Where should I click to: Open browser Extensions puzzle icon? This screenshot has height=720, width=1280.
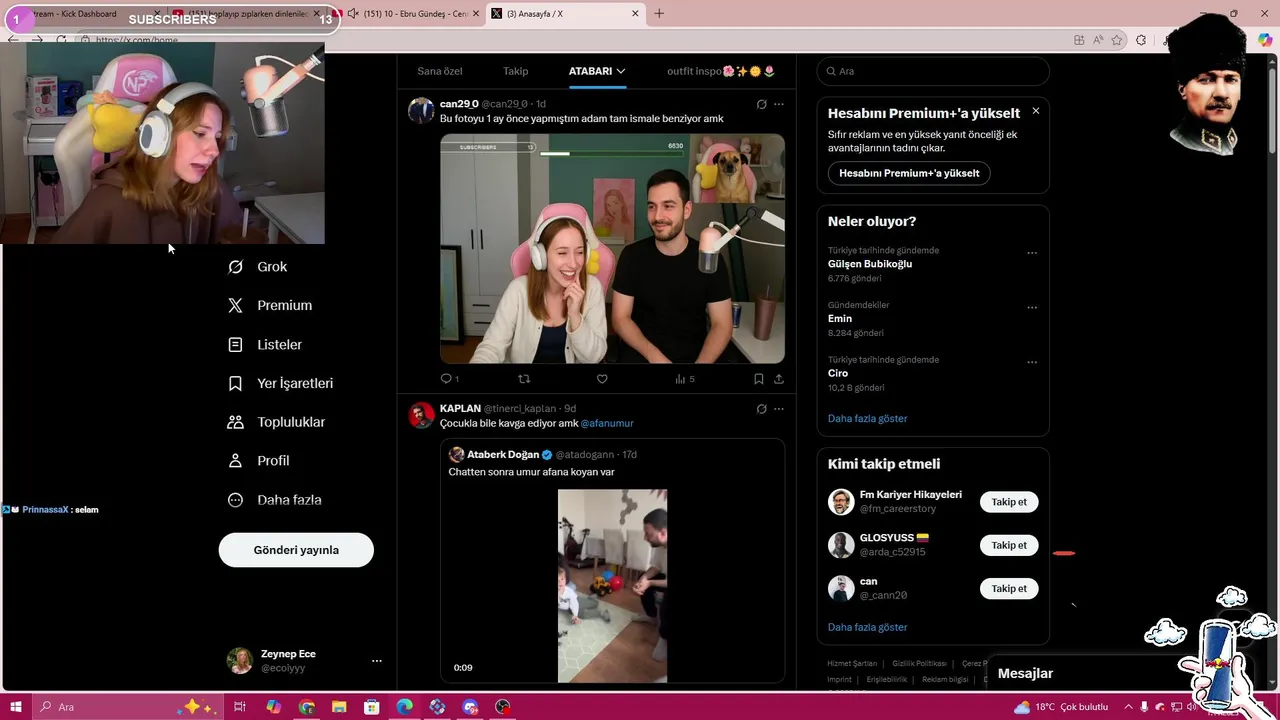pos(1141,40)
